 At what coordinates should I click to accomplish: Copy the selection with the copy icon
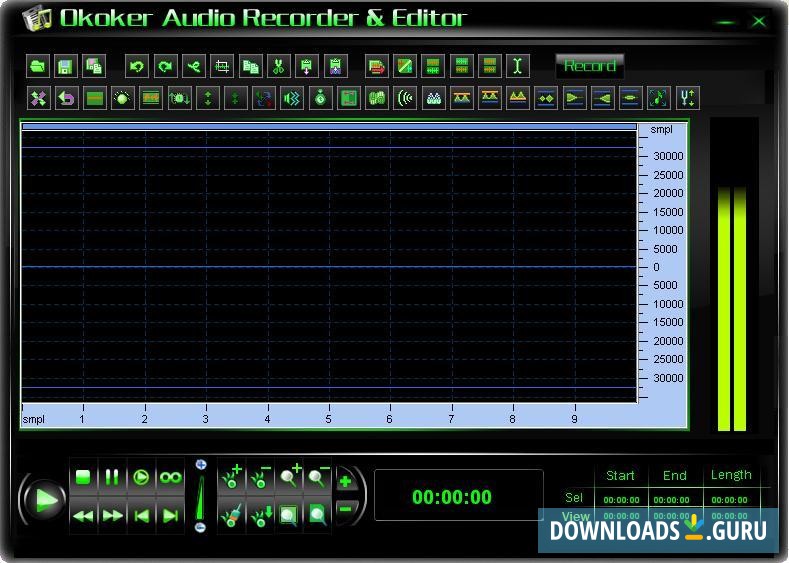(250, 66)
